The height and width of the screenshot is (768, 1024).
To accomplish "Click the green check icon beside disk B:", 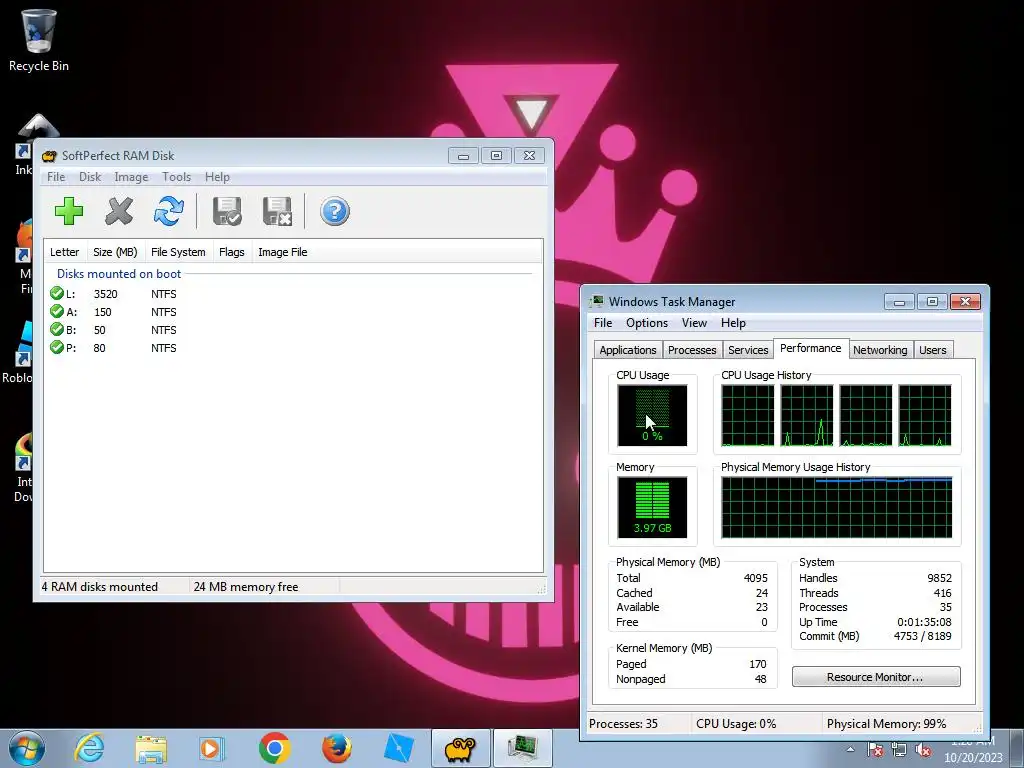I will click(x=57, y=329).
